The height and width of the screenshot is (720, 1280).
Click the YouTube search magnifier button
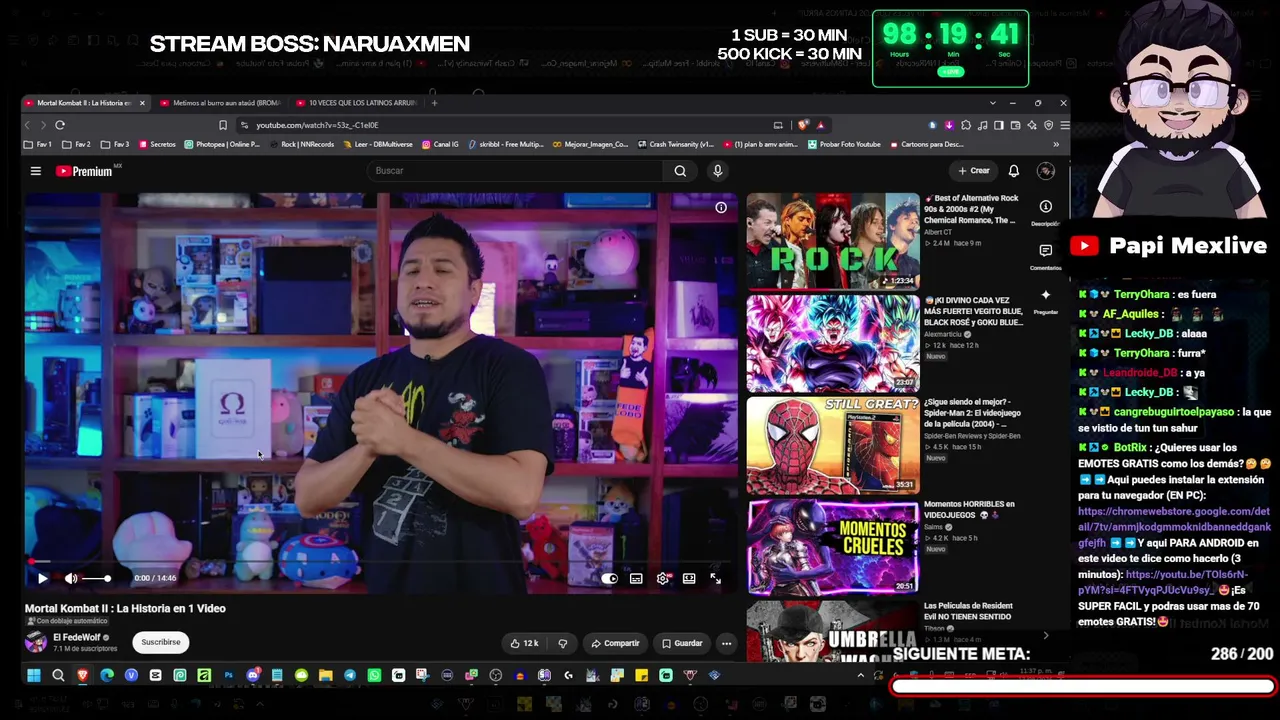pos(680,171)
